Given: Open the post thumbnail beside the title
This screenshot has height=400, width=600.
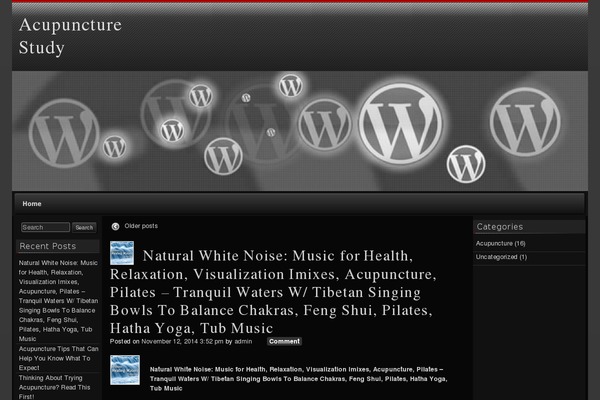Looking at the screenshot, I should tap(122, 253).
